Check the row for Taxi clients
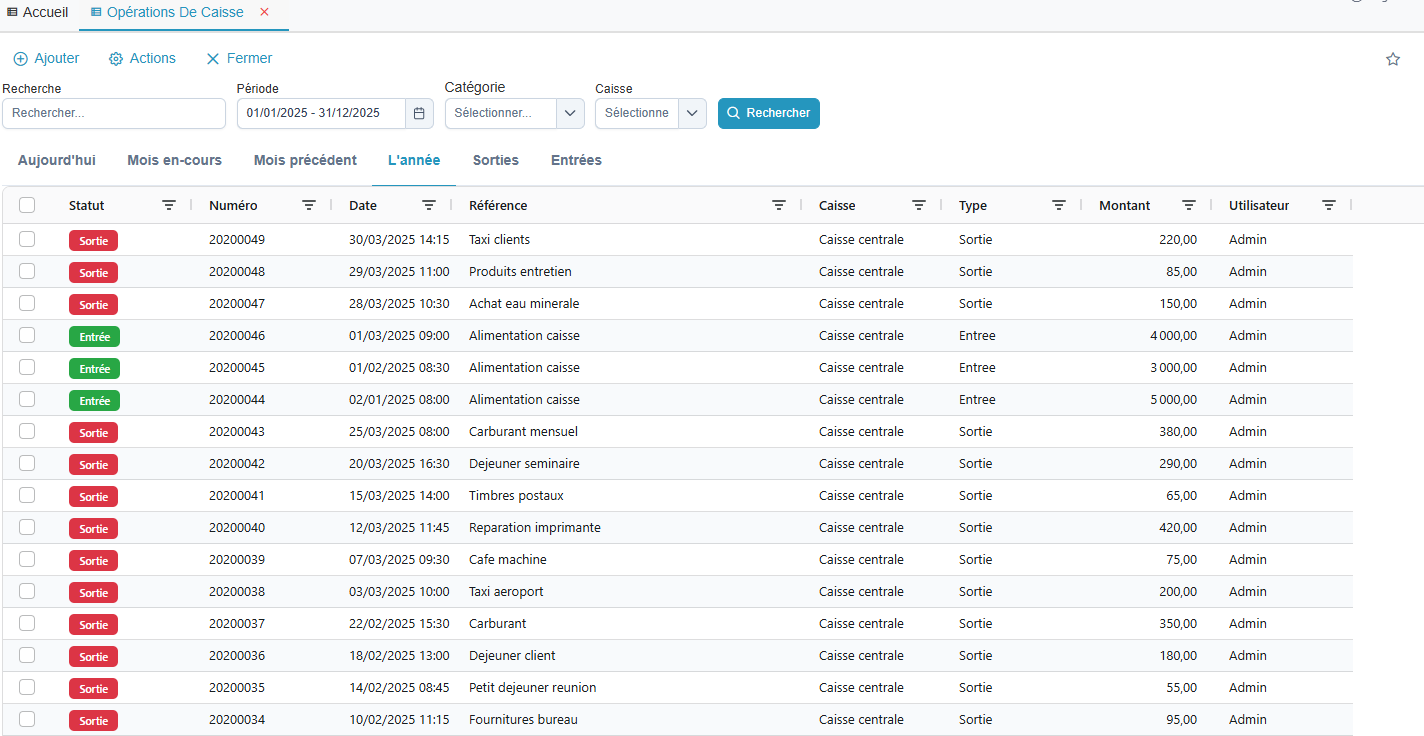Screen dimensions: 1424x736 (x=27, y=239)
